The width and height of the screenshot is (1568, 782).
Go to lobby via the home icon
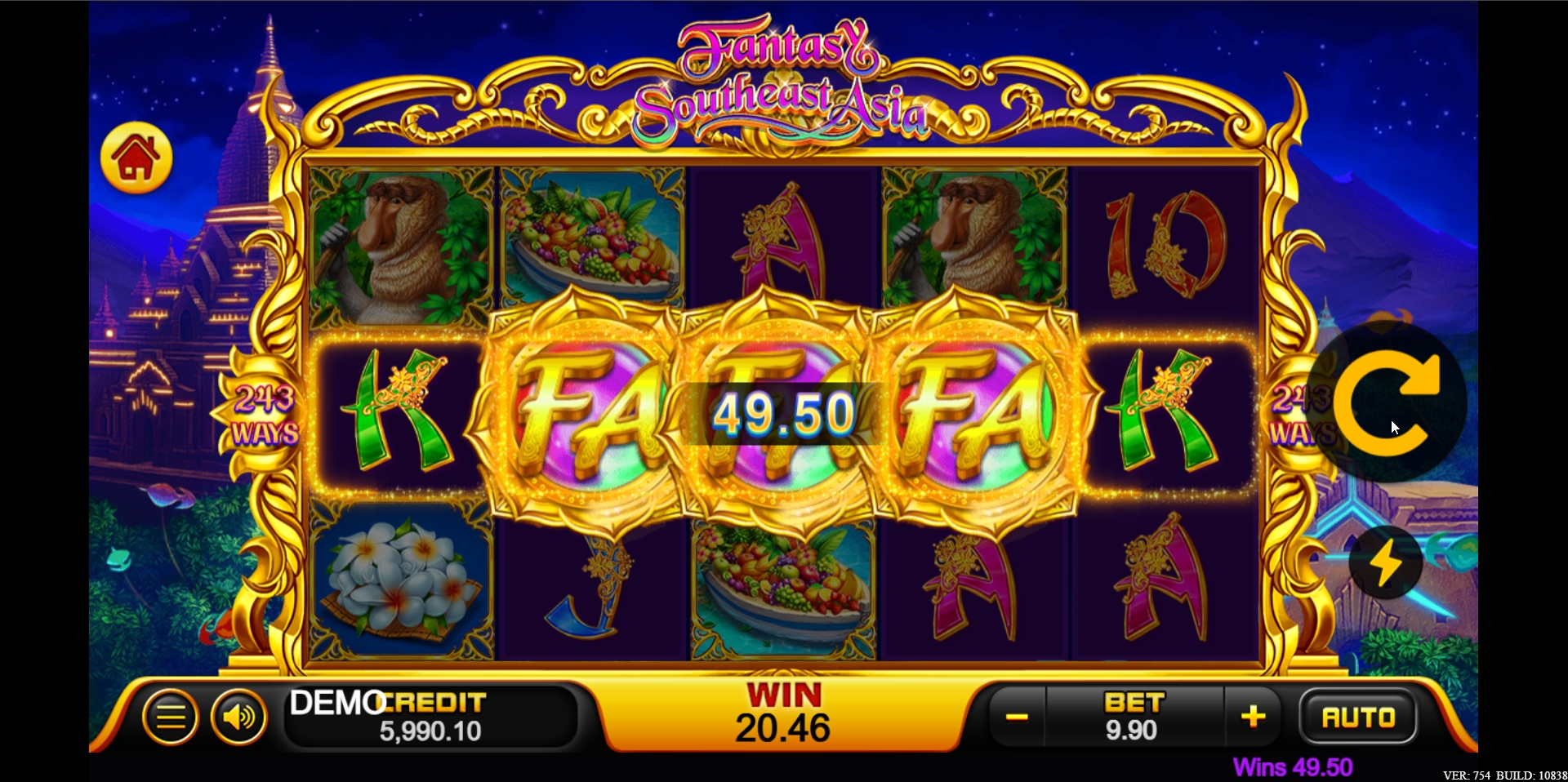[136, 158]
